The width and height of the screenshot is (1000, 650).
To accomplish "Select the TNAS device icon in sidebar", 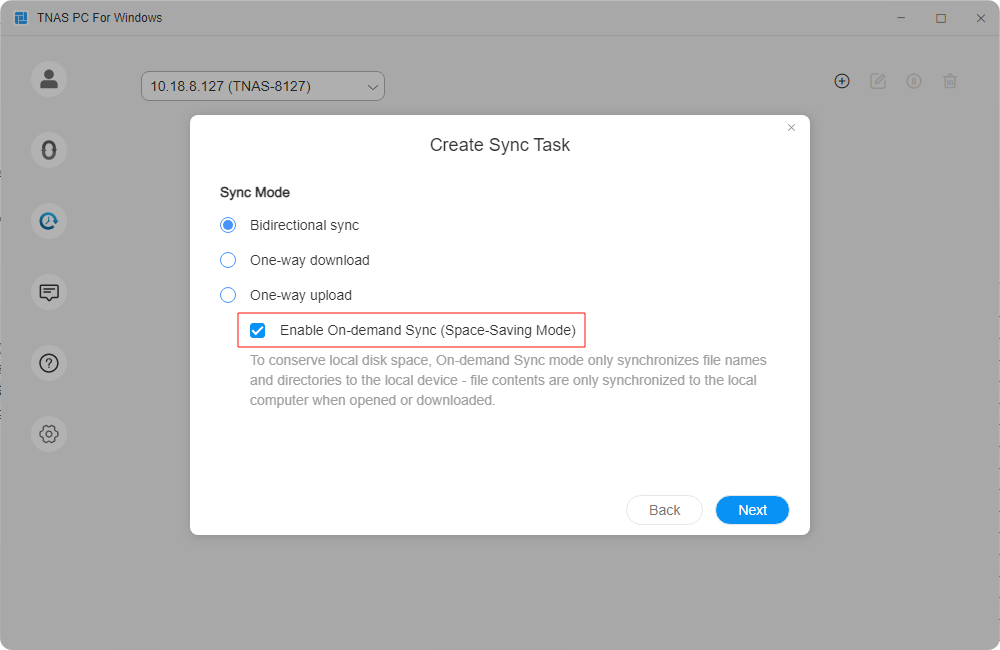I will 49,150.
